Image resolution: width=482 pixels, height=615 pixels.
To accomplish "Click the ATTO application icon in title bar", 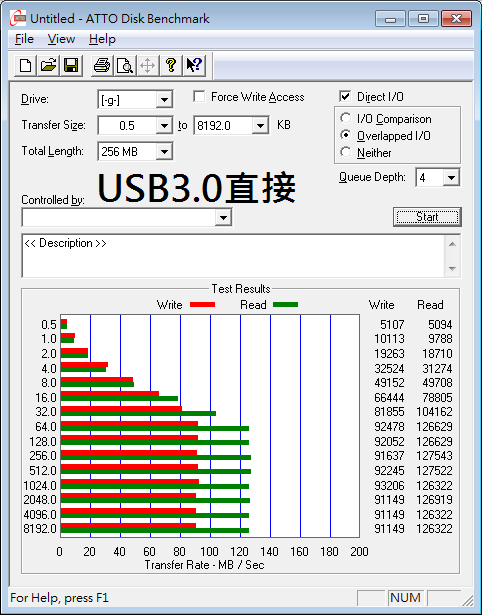I will (x=18, y=18).
